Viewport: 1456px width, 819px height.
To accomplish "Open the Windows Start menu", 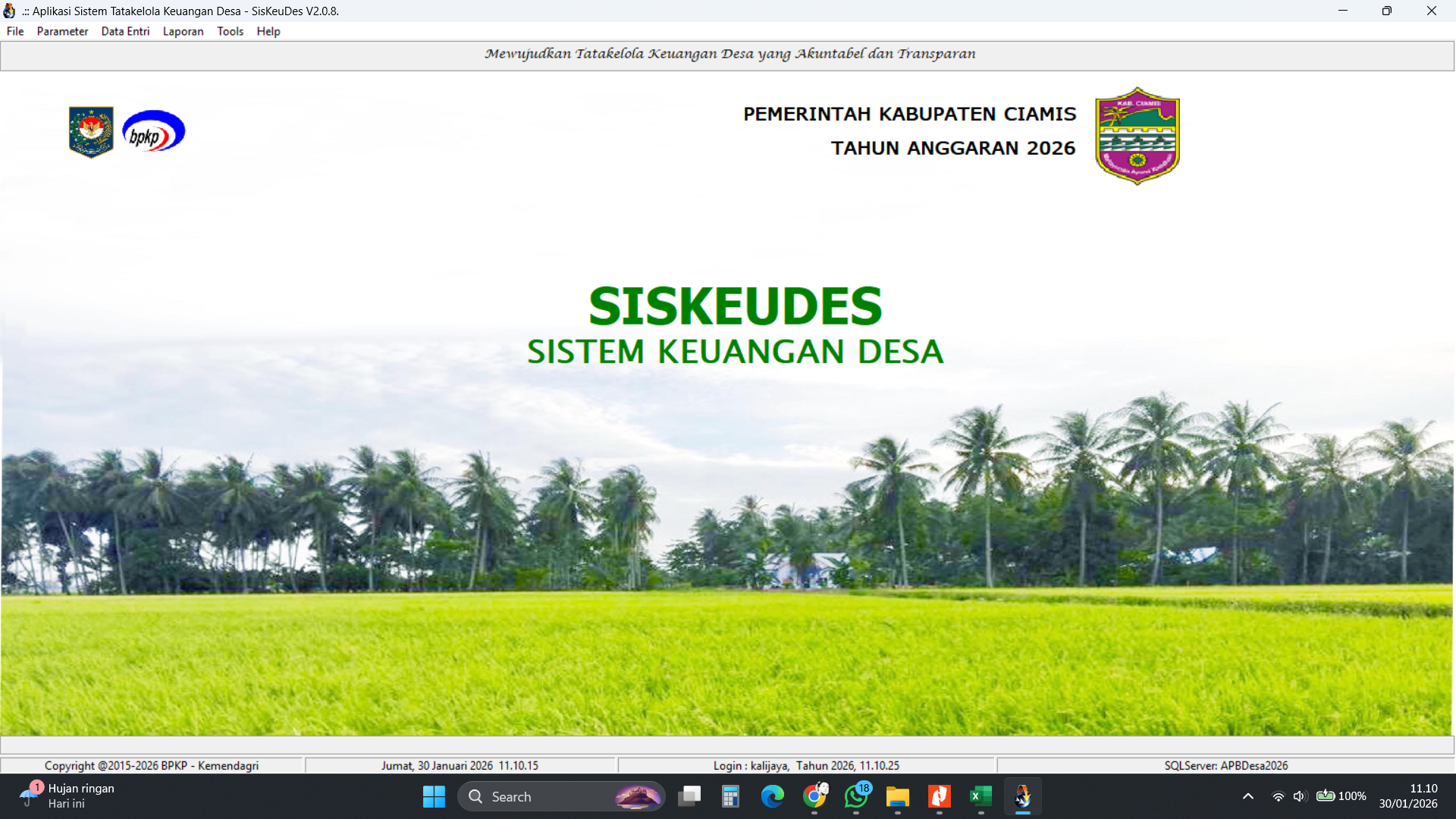I will (434, 796).
